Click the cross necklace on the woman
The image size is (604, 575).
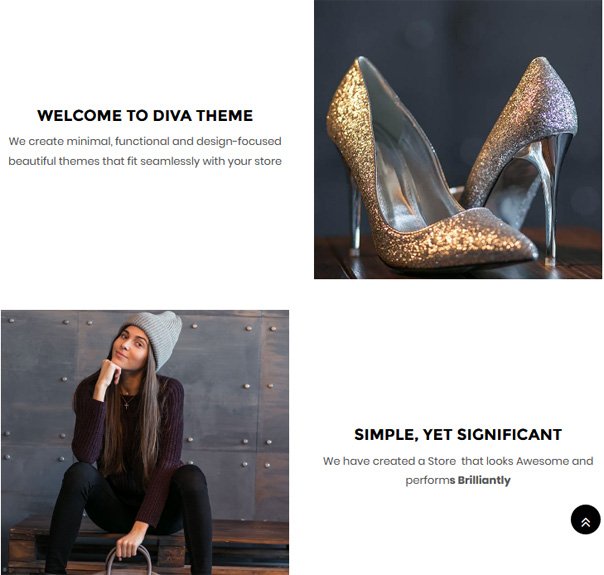pos(126,403)
